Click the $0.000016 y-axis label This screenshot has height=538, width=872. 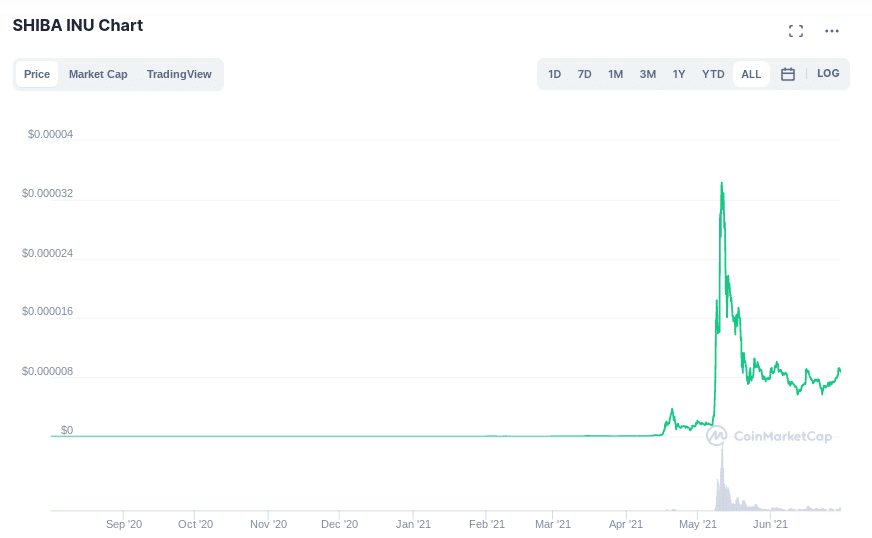pyautogui.click(x=47, y=312)
